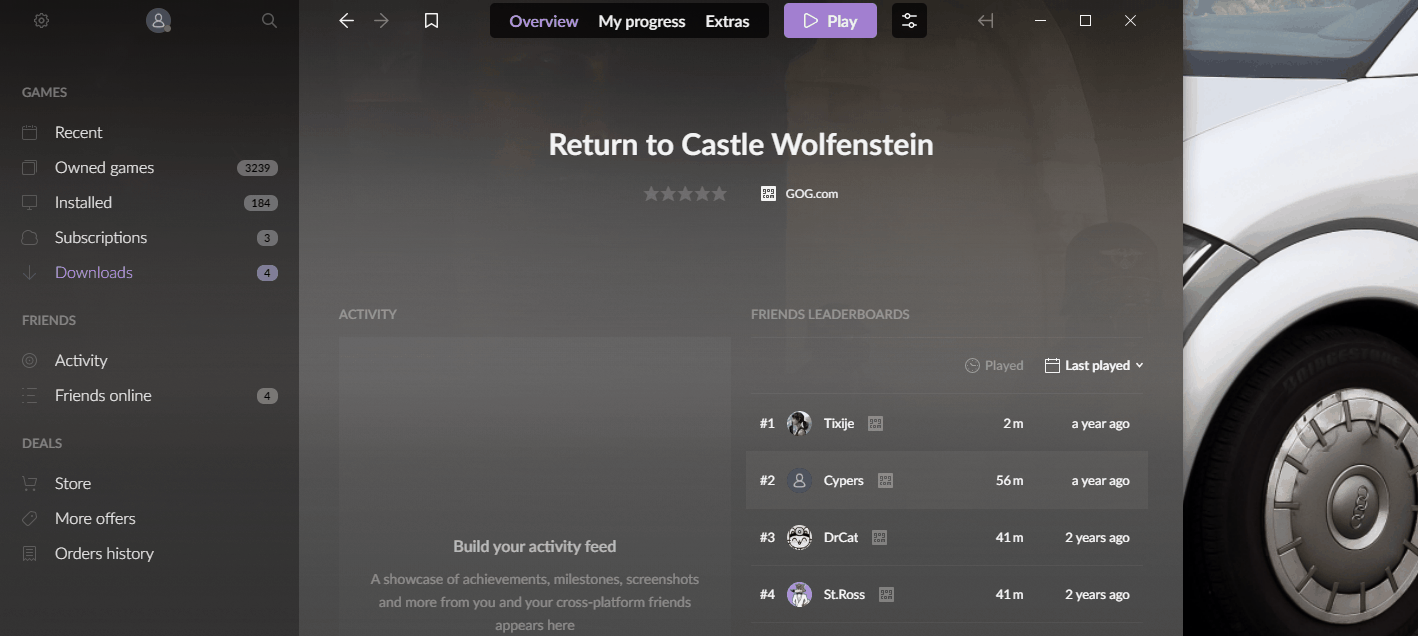Click the GOG badge next to DrCat
The height and width of the screenshot is (636, 1418).
(879, 537)
